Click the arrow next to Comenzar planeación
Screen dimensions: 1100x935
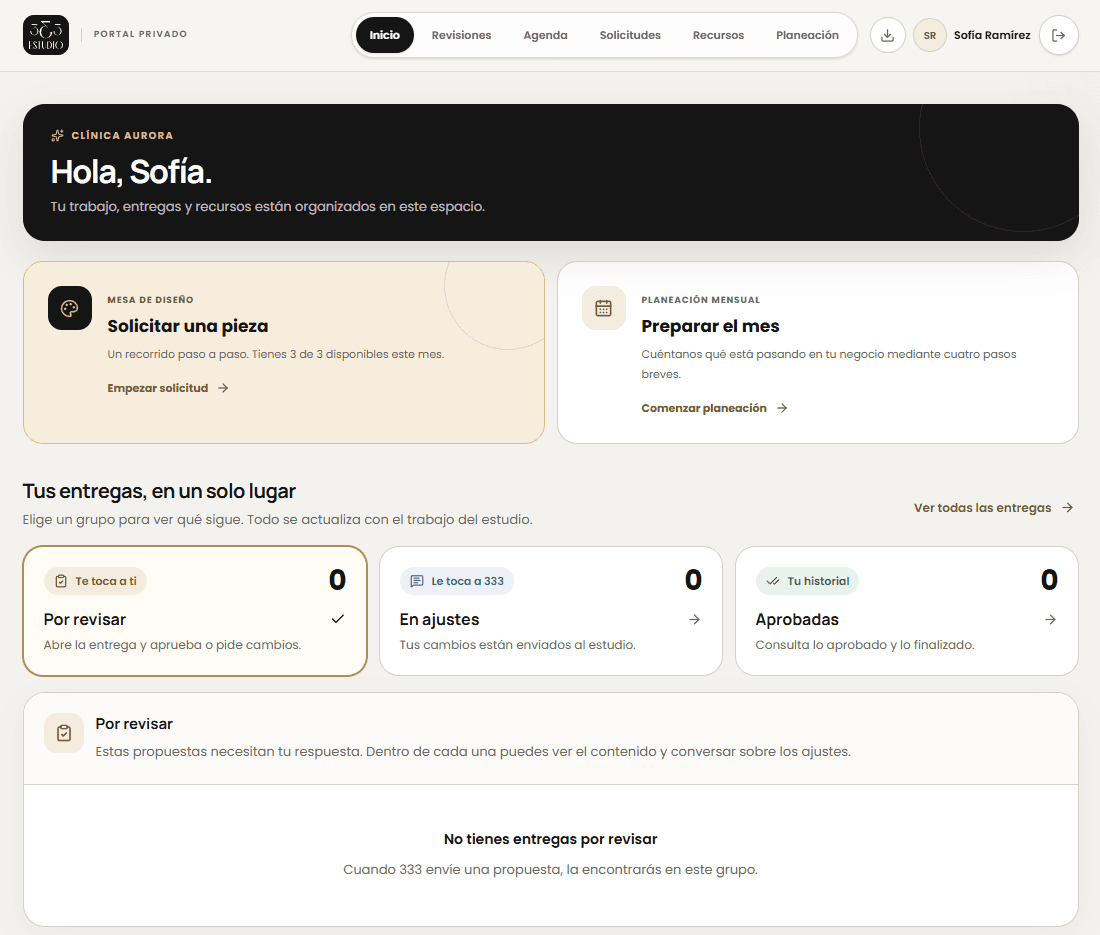[782, 408]
